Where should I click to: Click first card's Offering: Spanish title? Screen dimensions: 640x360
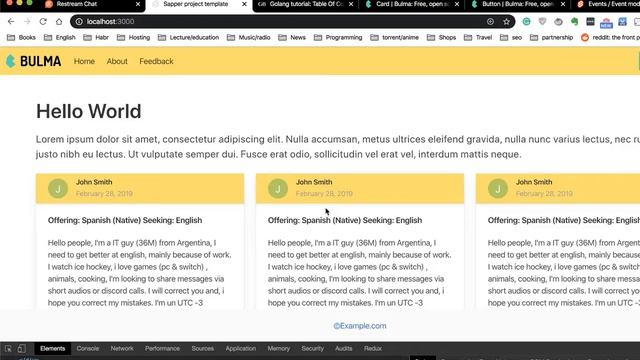pyautogui.click(x=125, y=220)
